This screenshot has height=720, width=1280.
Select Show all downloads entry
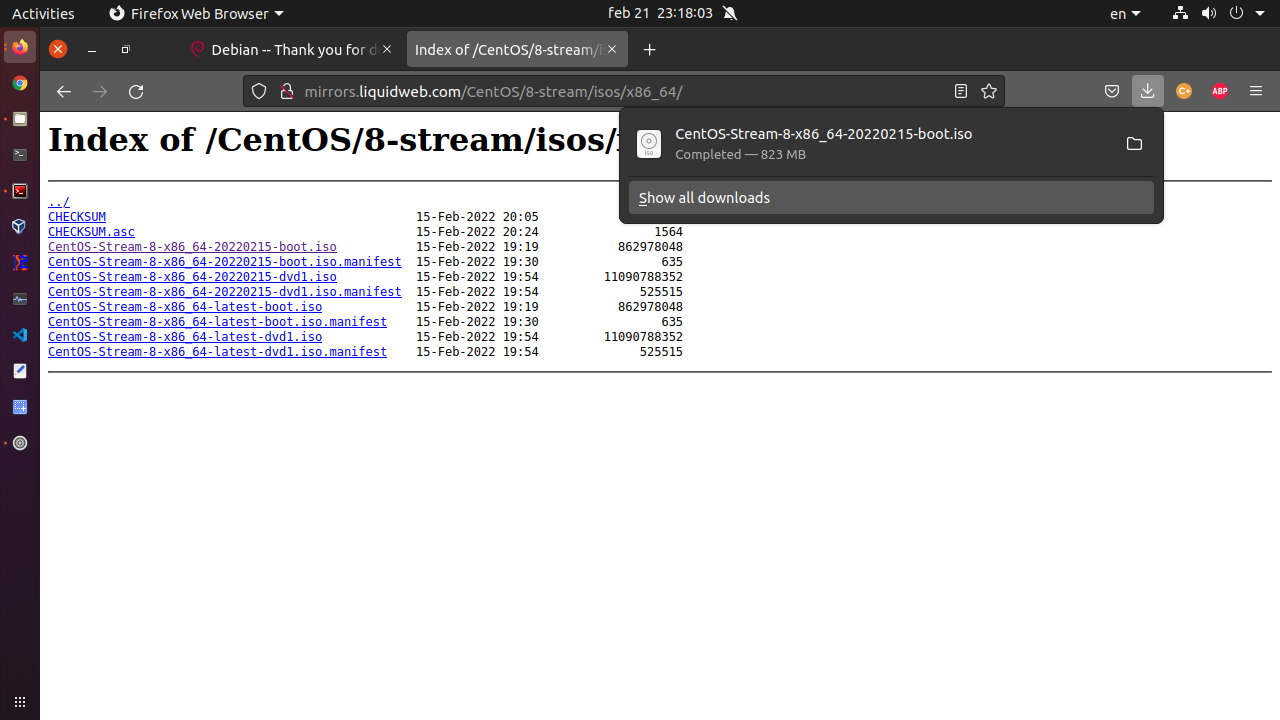point(890,198)
